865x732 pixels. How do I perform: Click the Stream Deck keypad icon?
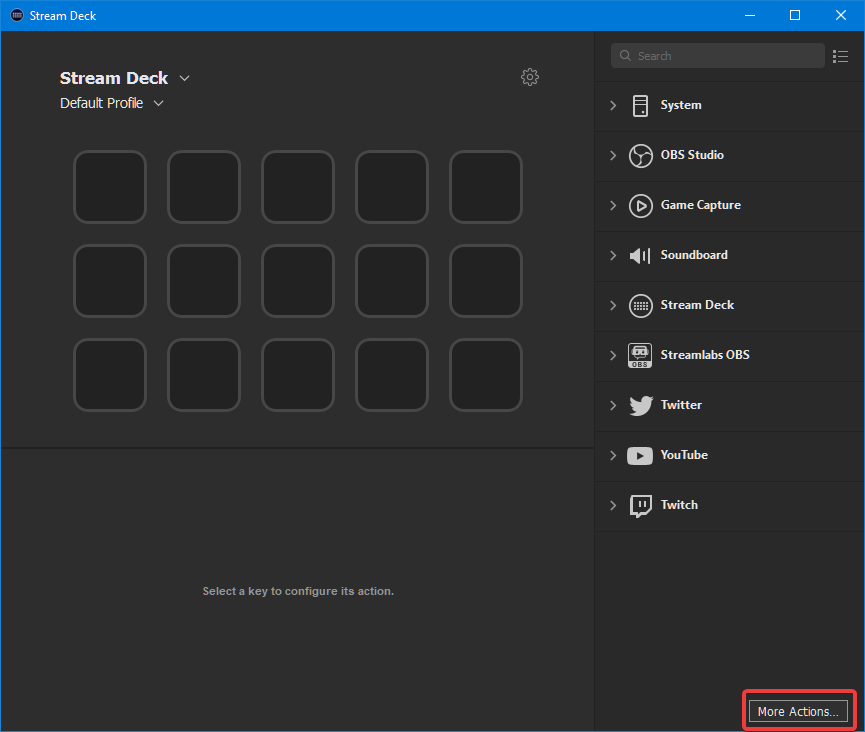[640, 305]
